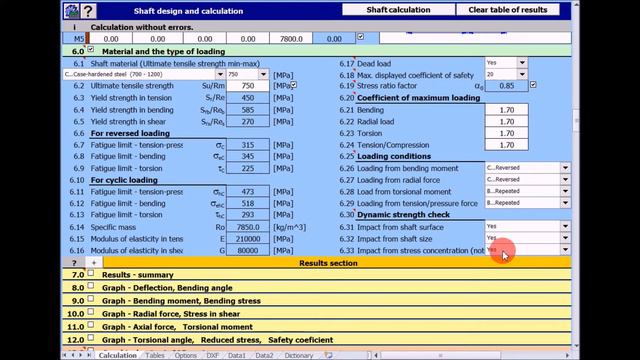Switch to the Options sheet tab
The image size is (640, 360).
pos(185,356)
